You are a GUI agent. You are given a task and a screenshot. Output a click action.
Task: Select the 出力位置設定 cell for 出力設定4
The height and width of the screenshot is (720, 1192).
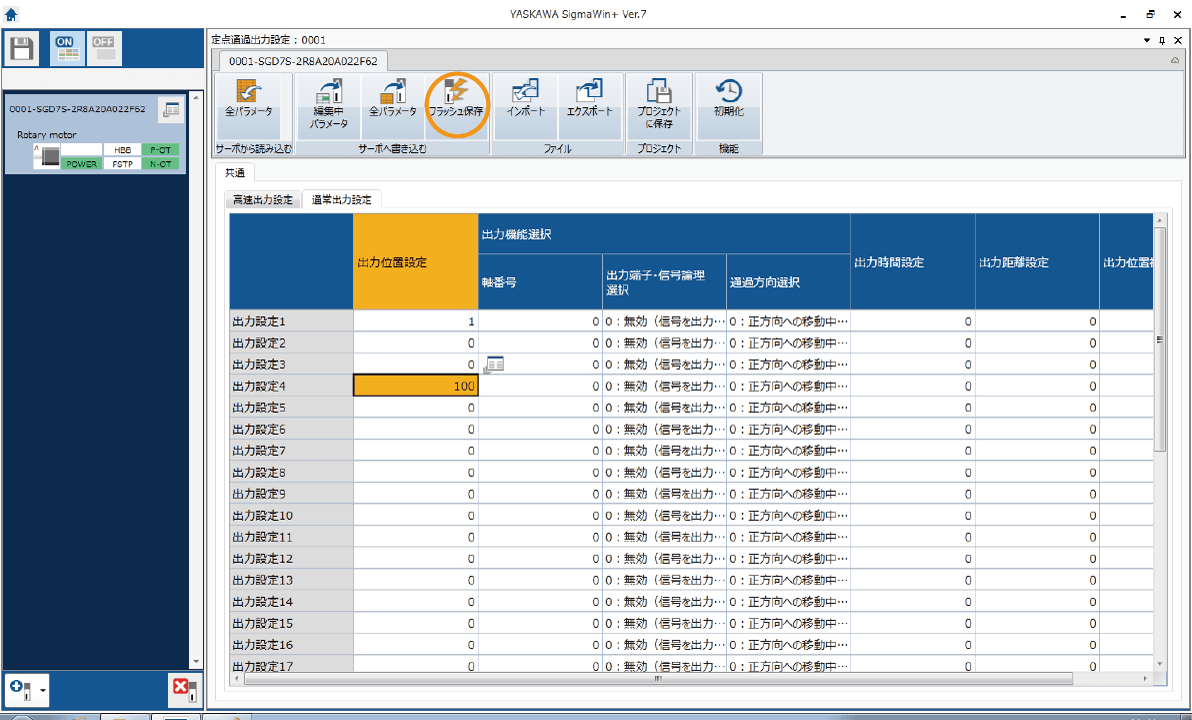click(415, 386)
